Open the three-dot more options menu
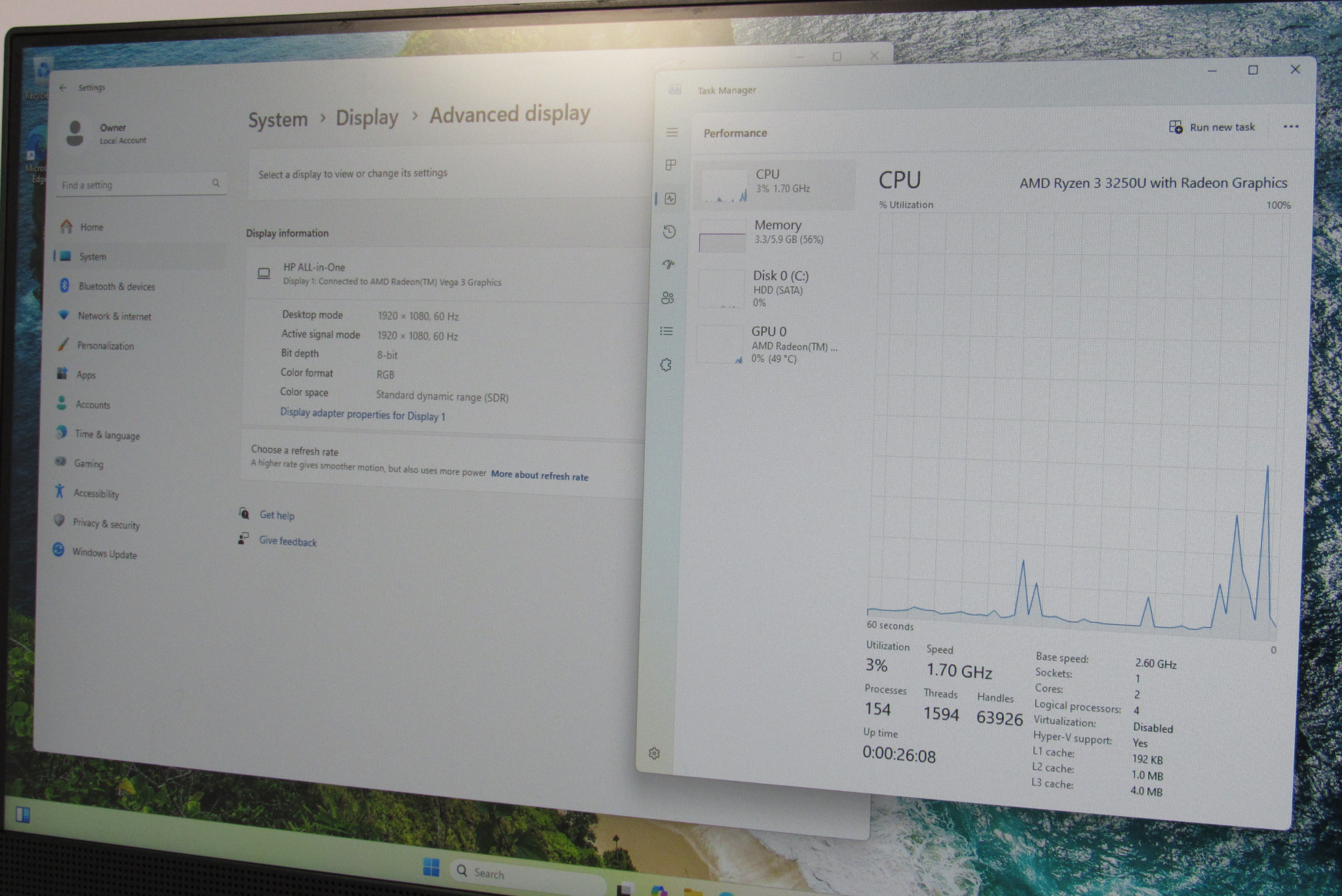This screenshot has width=1342, height=896. point(1290,126)
